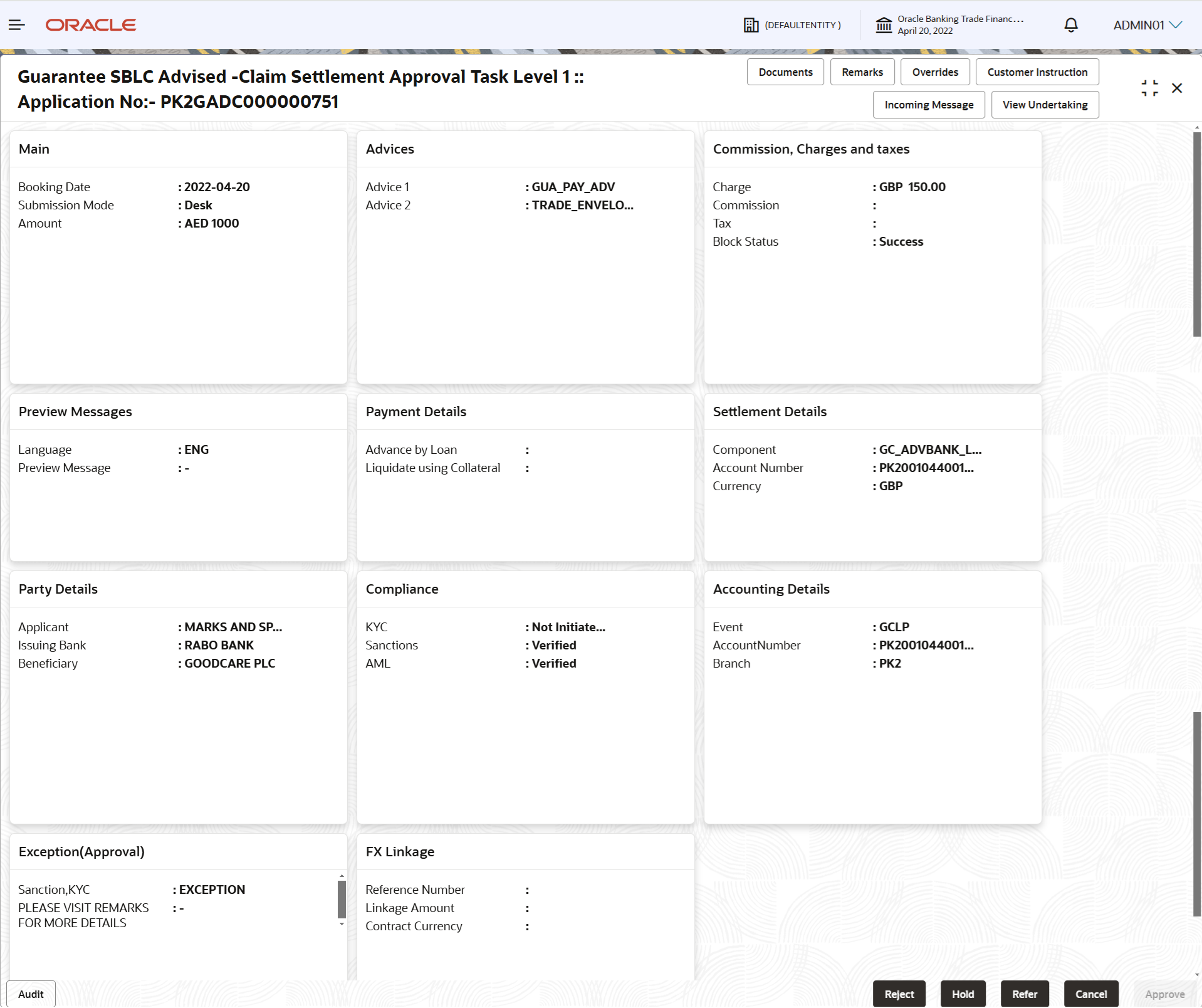Click the Oracle logo

point(90,25)
